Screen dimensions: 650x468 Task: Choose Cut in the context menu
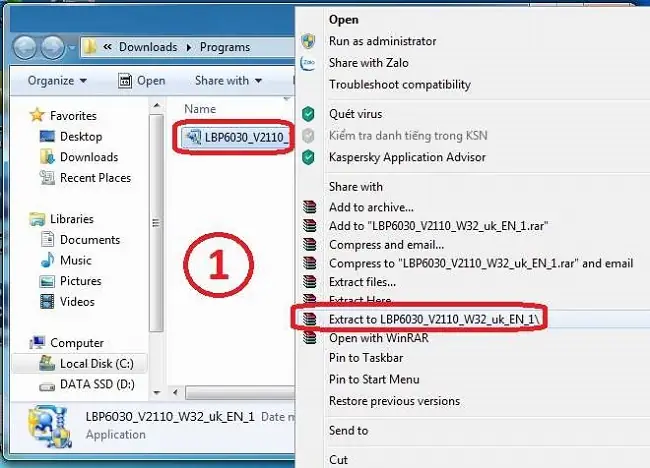click(x=338, y=460)
